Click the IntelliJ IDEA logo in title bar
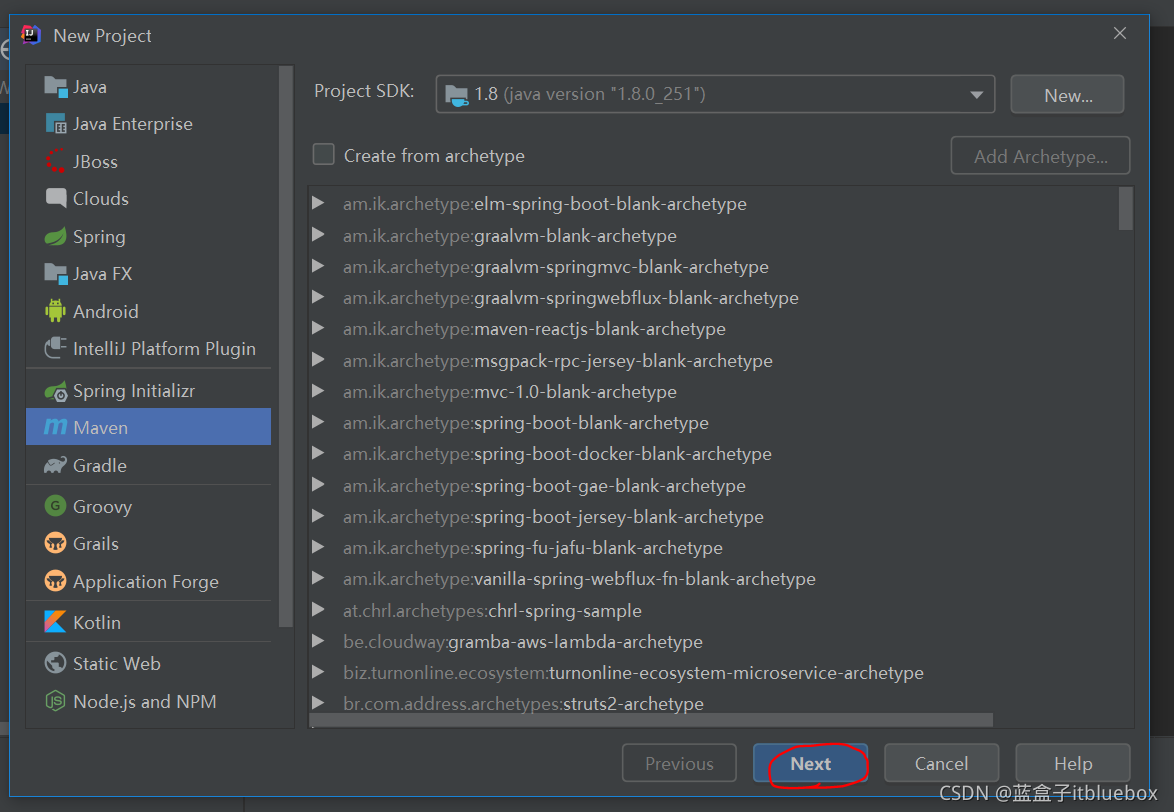Viewport: 1174px width, 812px height. [31, 35]
